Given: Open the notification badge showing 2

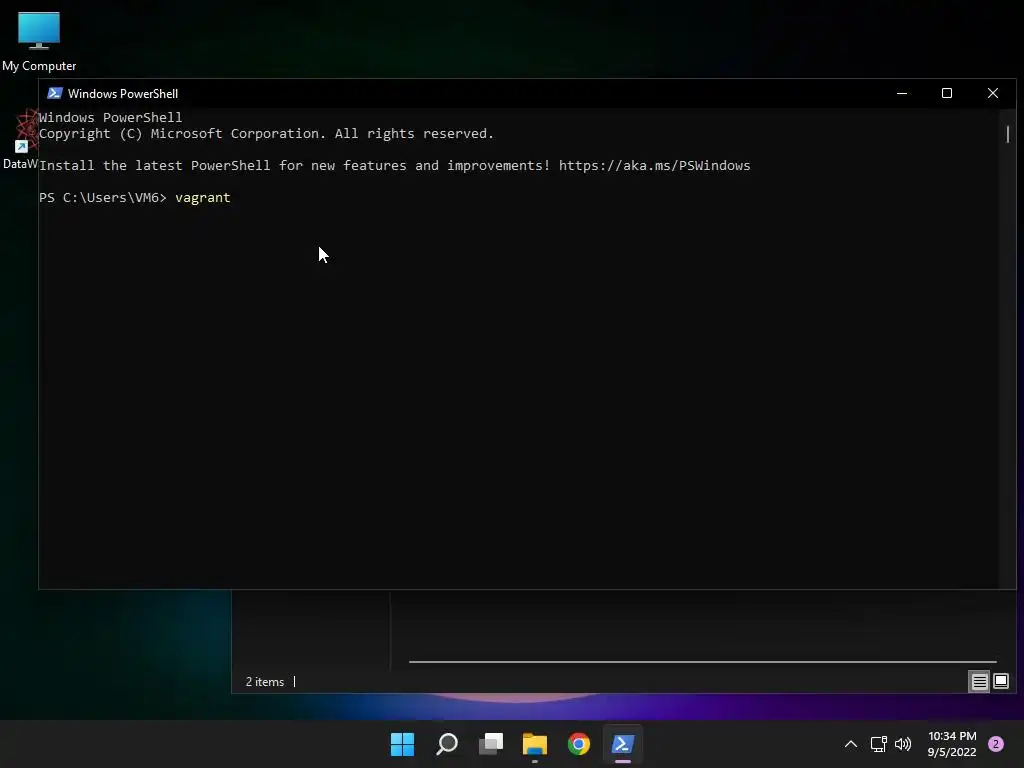Looking at the screenshot, I should [996, 744].
